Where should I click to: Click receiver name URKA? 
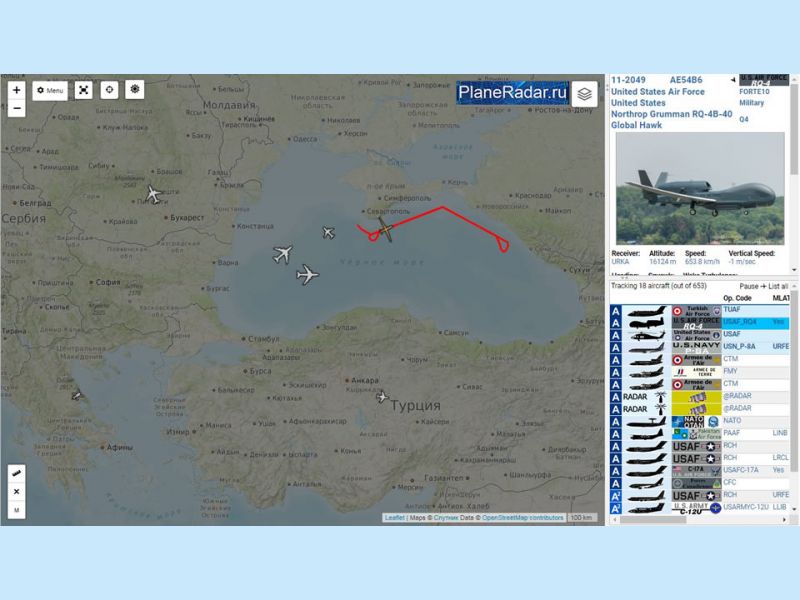620,262
